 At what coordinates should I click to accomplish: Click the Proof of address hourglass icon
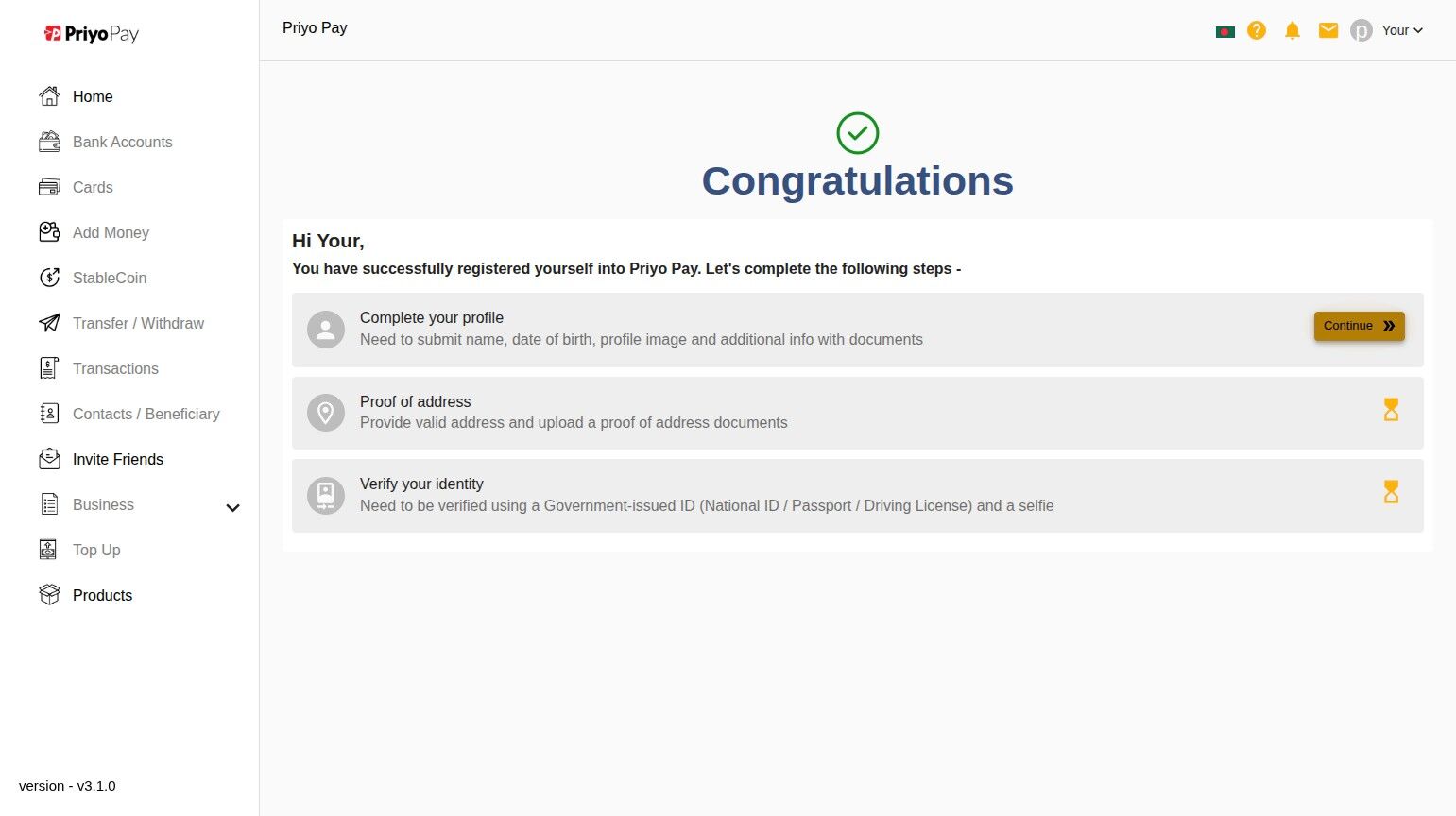coord(1391,410)
